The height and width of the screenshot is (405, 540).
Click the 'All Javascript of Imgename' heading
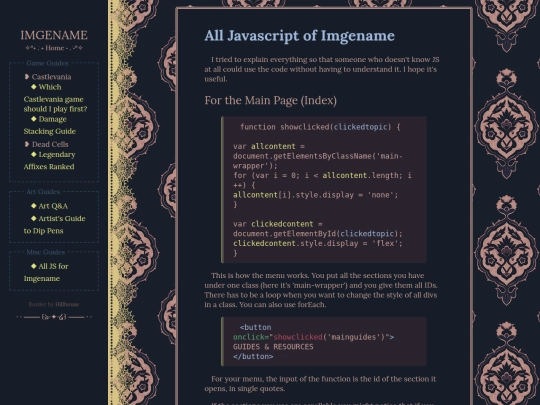click(x=300, y=36)
